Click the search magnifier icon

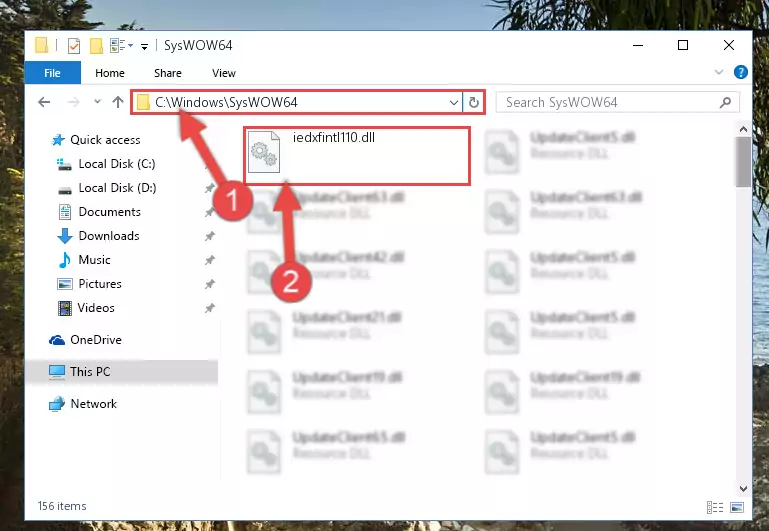click(x=725, y=102)
